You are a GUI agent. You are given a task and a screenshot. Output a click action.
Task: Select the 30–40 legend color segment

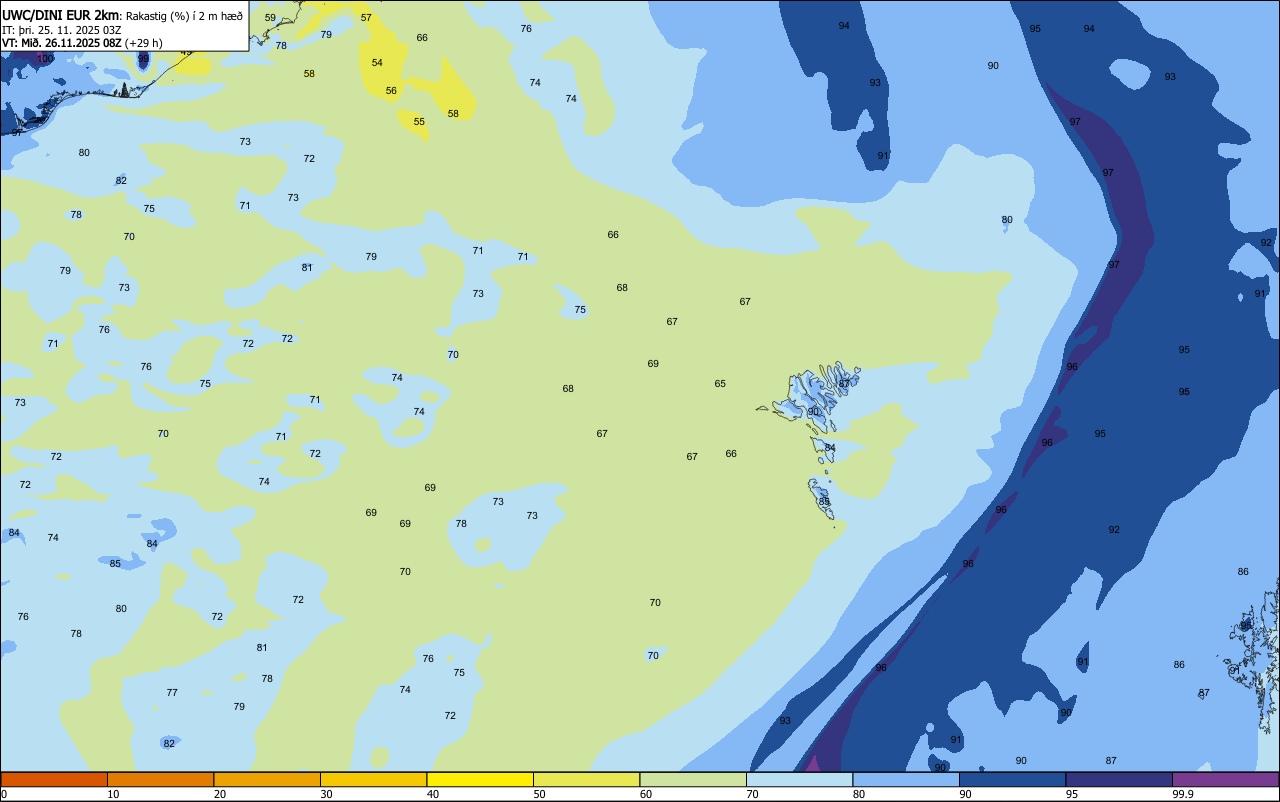373,779
